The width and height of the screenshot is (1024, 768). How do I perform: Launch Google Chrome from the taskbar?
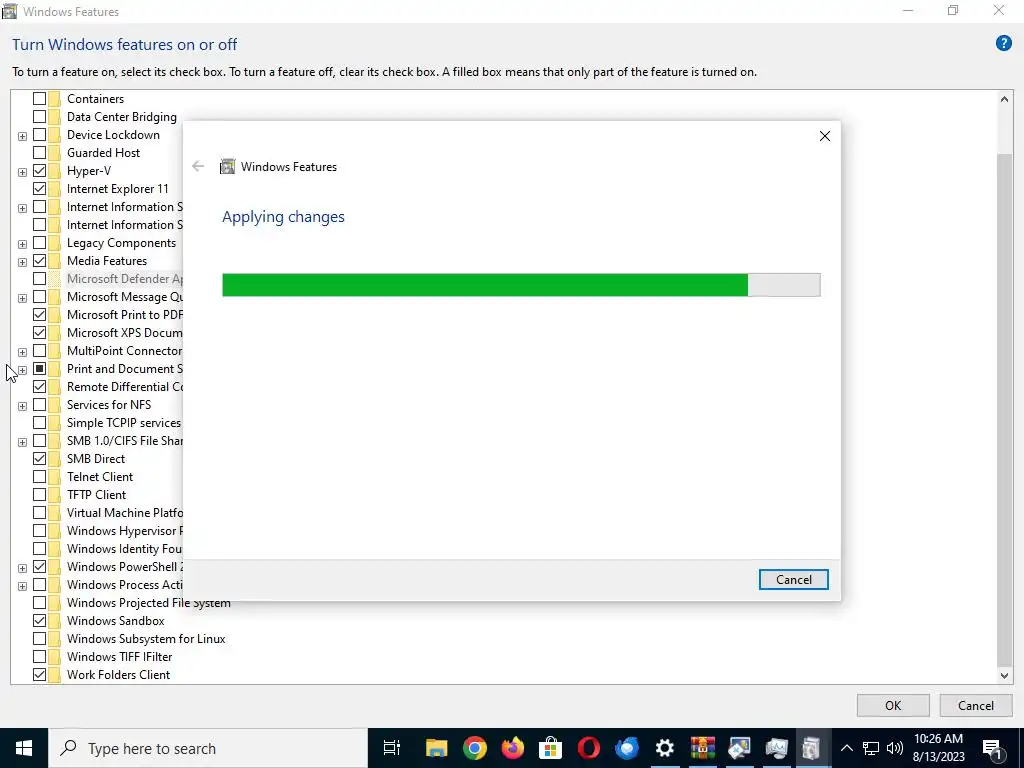click(x=475, y=748)
